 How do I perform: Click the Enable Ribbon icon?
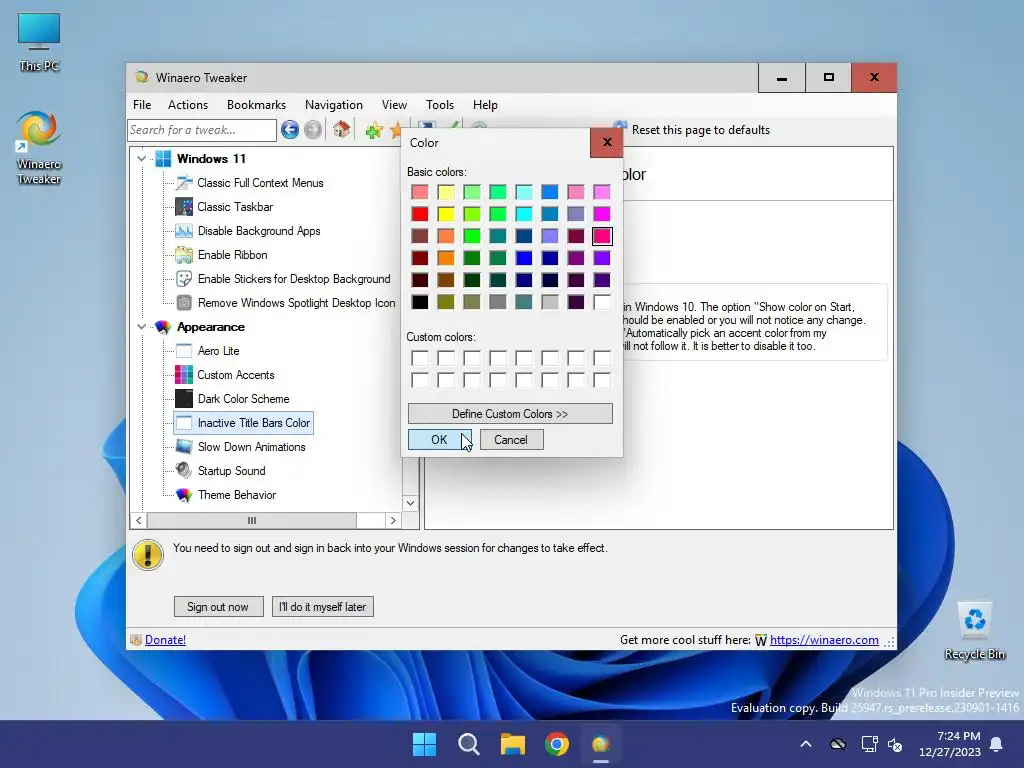point(184,255)
